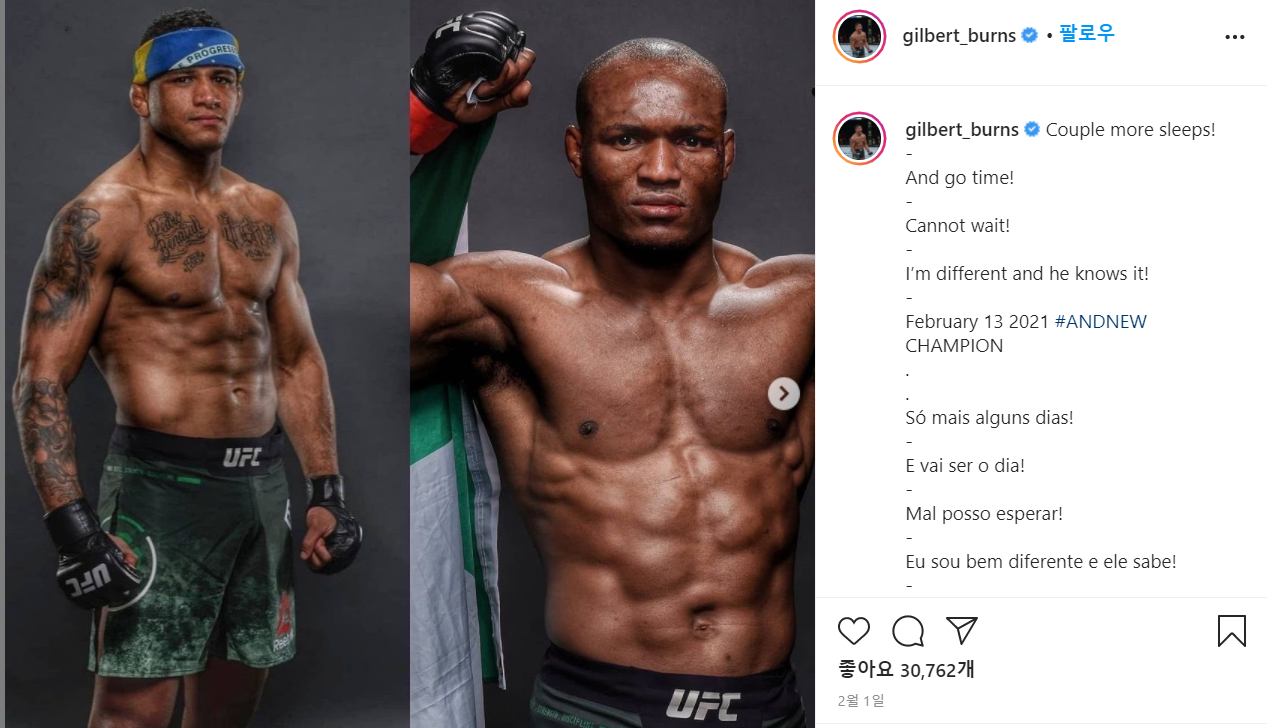This screenshot has width=1267, height=728.
Task: Open the profile avatar next to the caption
Action: pos(859,138)
